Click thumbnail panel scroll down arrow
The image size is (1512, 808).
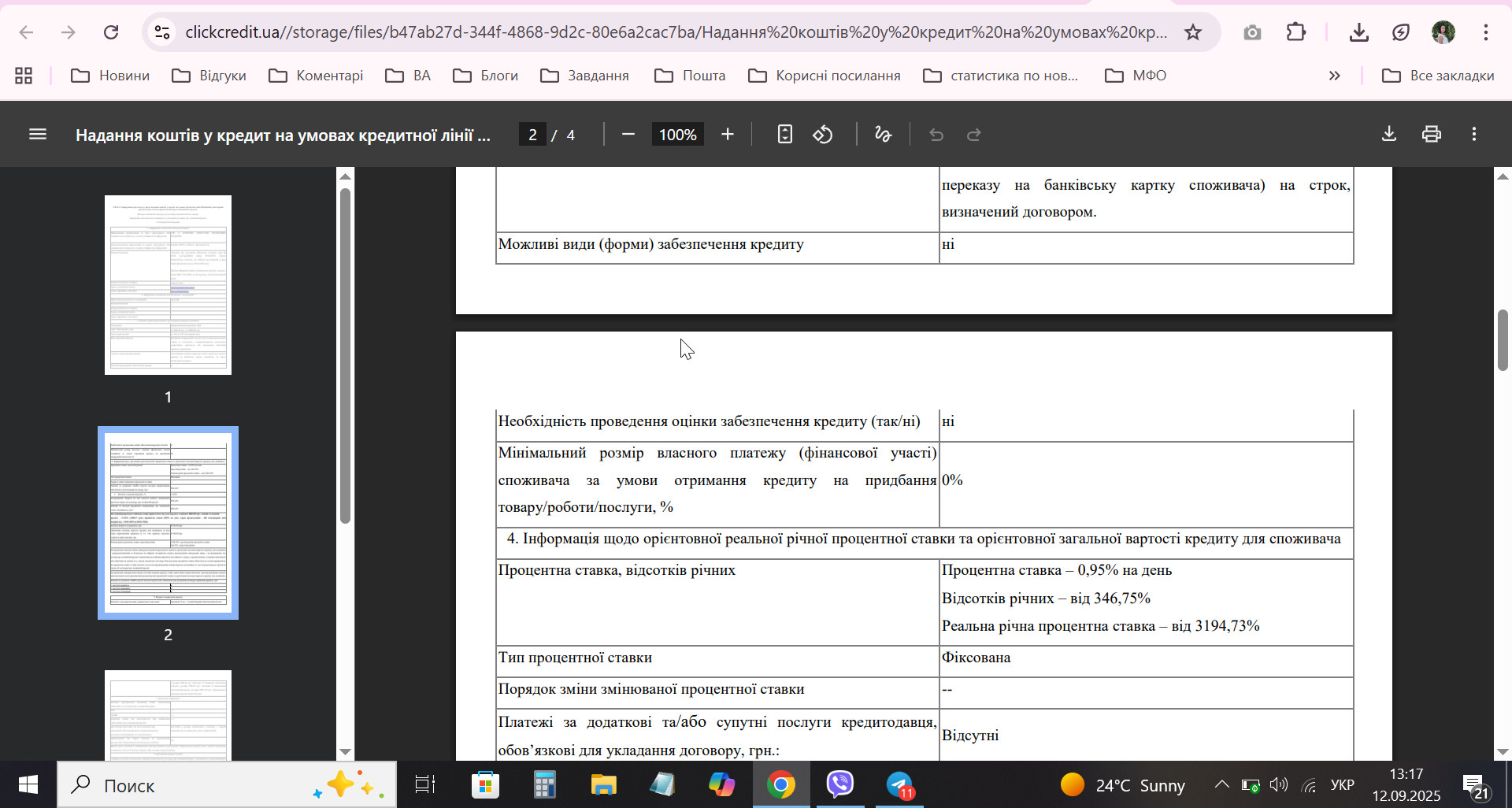pyautogui.click(x=345, y=752)
